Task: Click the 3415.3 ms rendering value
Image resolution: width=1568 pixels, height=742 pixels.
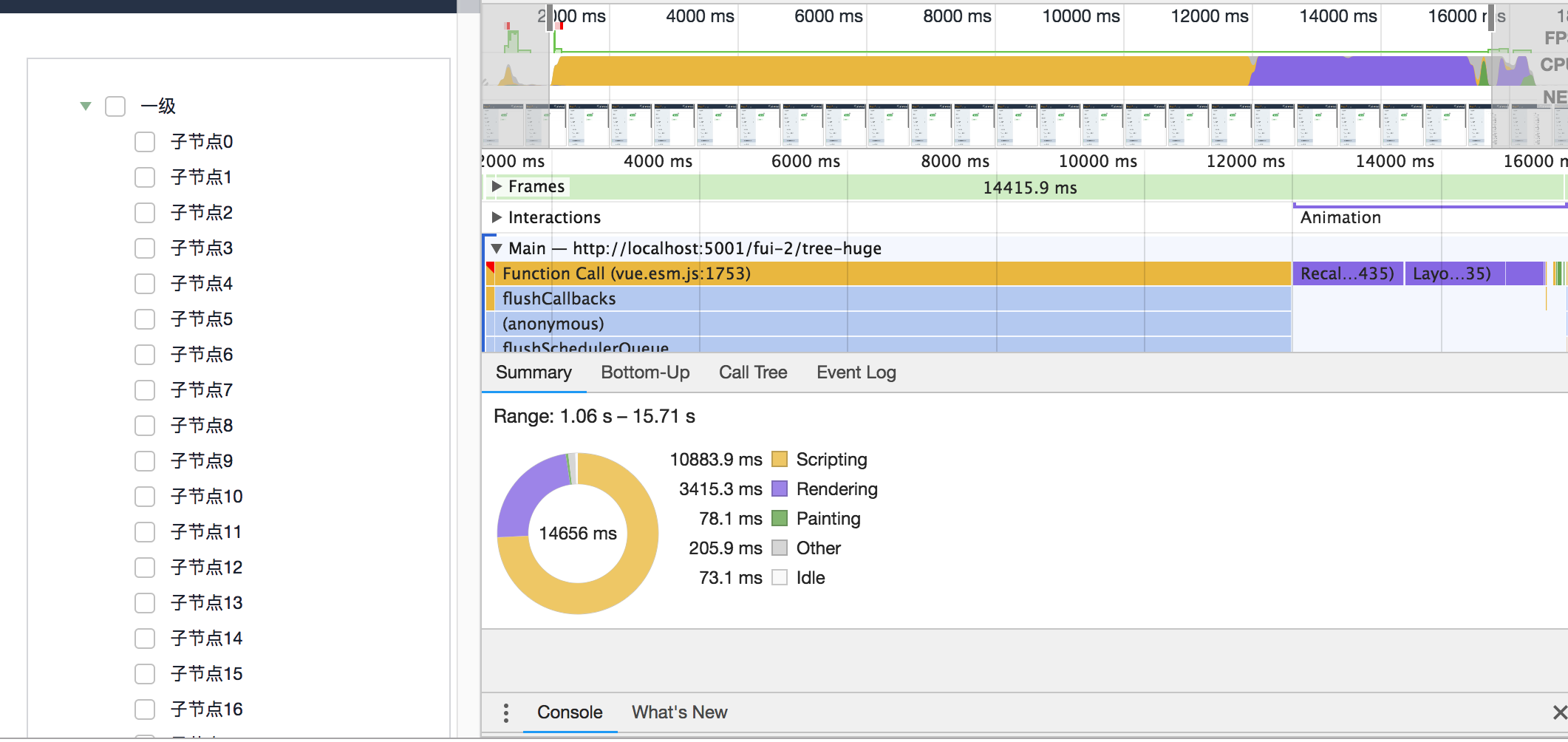Action: tap(720, 489)
